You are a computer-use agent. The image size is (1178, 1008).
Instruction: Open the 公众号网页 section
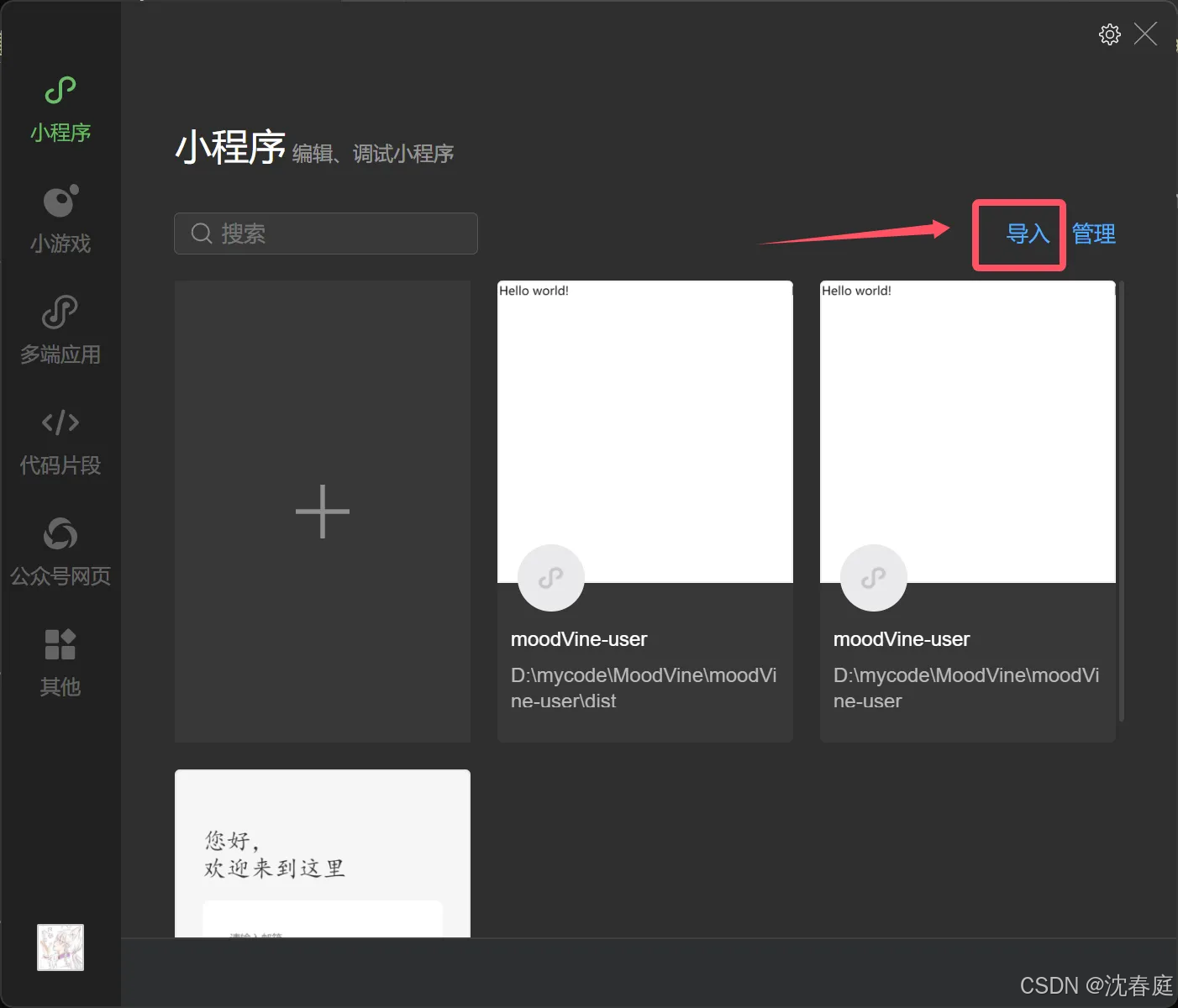[x=60, y=552]
